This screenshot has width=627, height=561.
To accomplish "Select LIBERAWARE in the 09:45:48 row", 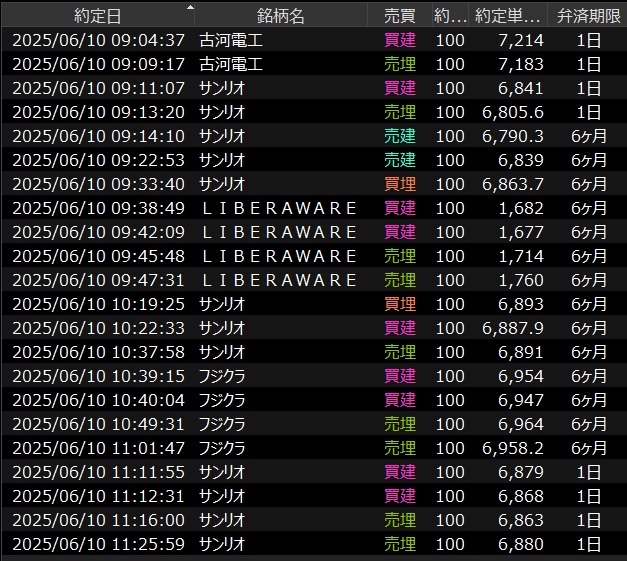I will tap(279, 256).
